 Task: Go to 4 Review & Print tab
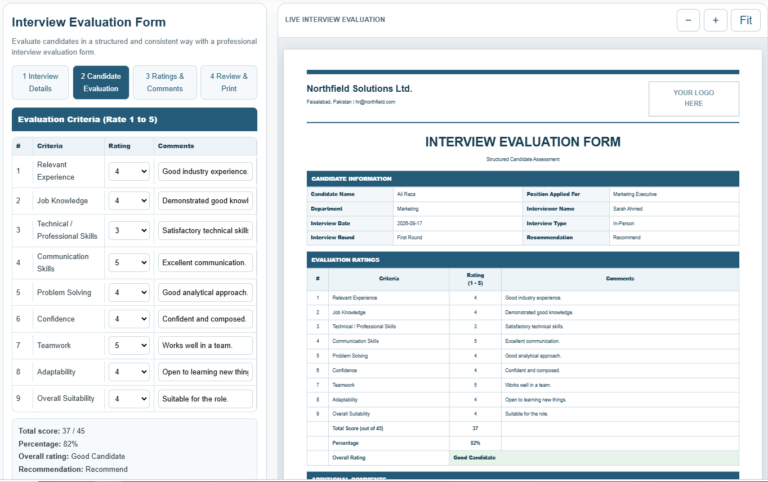coord(229,82)
